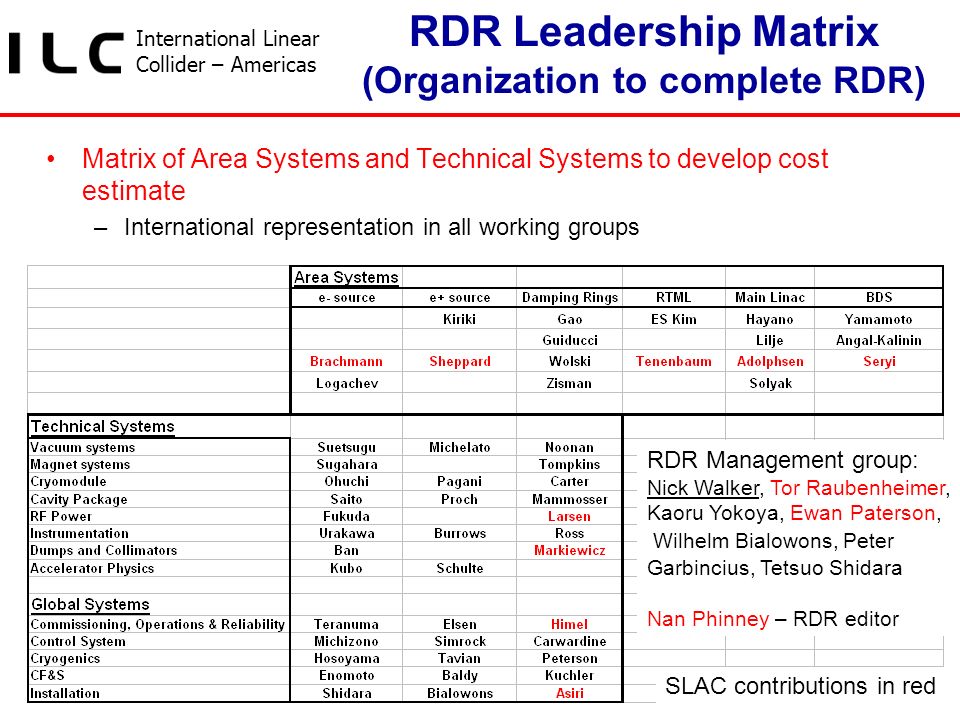Select the 'Zisman' cell
Screen dimensions: 960x720
coord(569,383)
